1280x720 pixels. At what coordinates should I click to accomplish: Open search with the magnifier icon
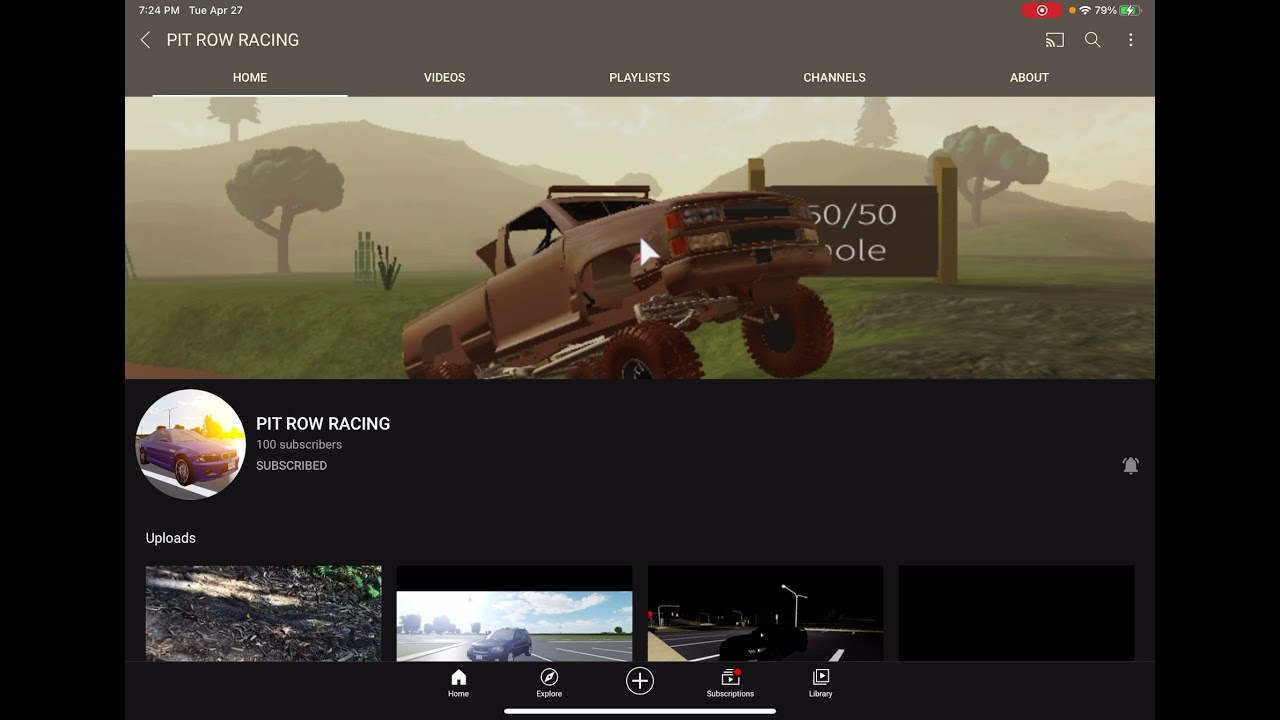[x=1093, y=40]
